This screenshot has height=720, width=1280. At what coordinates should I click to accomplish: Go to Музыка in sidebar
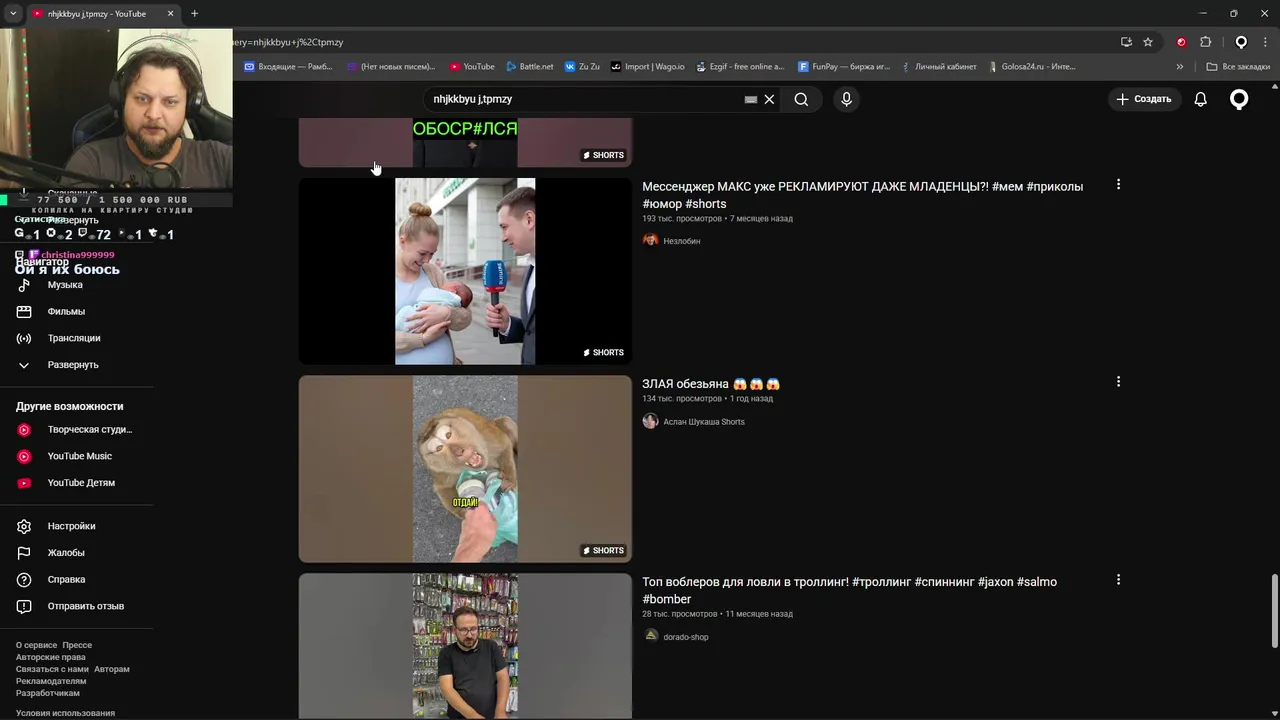[65, 285]
